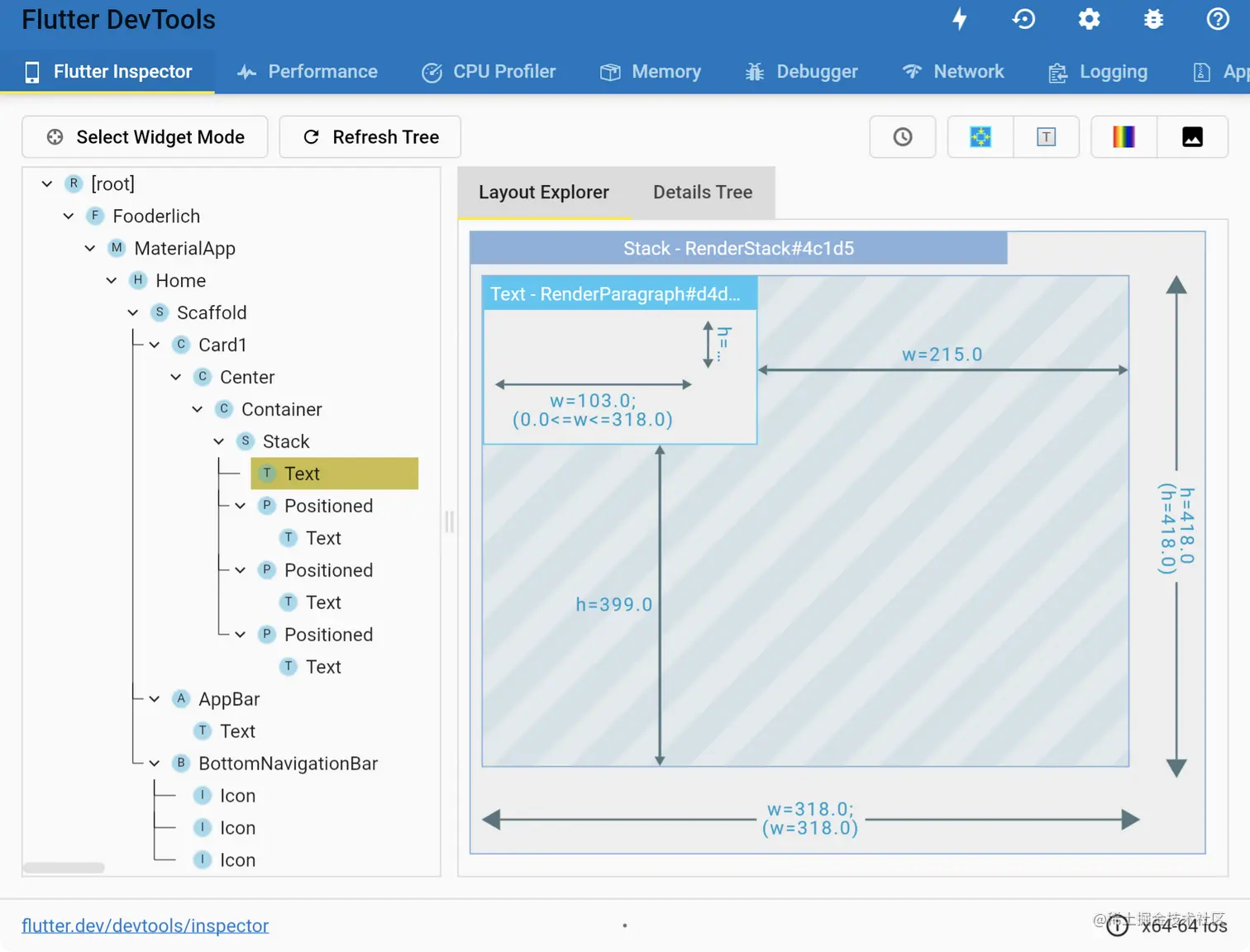The height and width of the screenshot is (952, 1250).
Task: Select the Center tree row
Action: (x=234, y=378)
